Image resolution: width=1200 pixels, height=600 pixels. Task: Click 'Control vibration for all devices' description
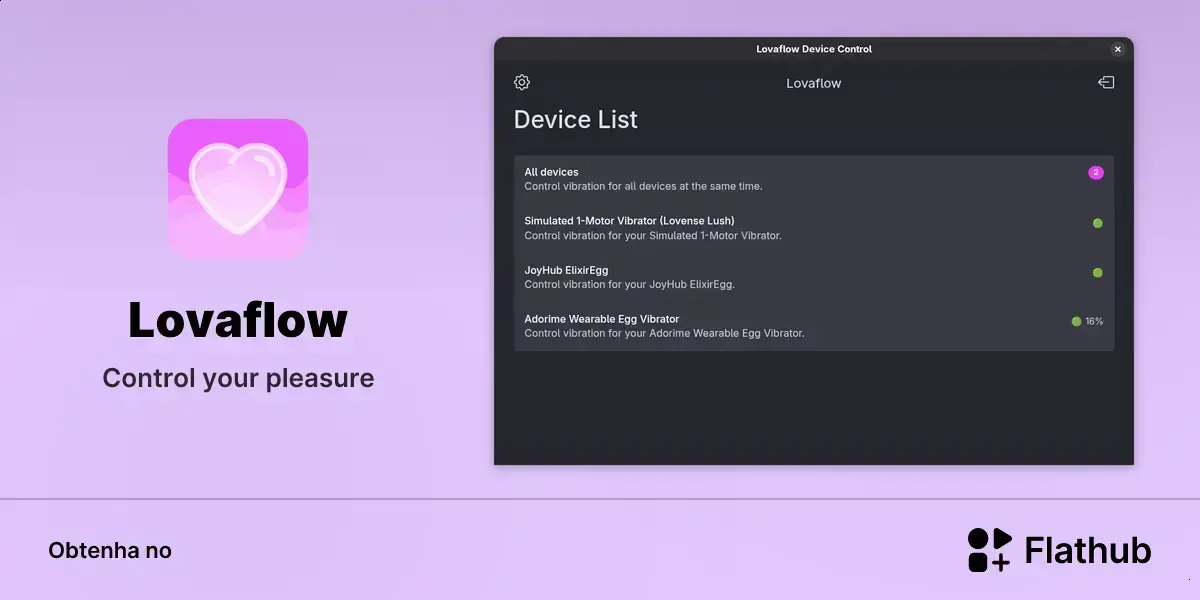click(644, 186)
